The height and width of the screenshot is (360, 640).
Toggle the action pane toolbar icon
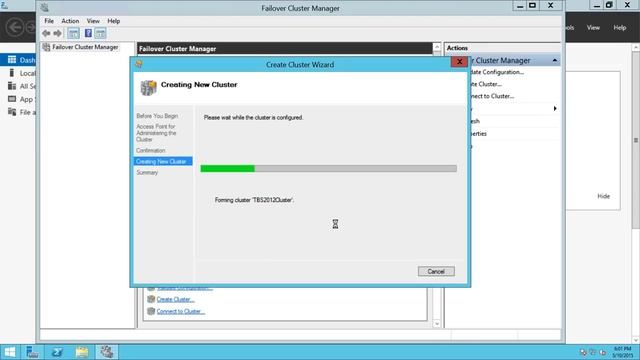(100, 33)
